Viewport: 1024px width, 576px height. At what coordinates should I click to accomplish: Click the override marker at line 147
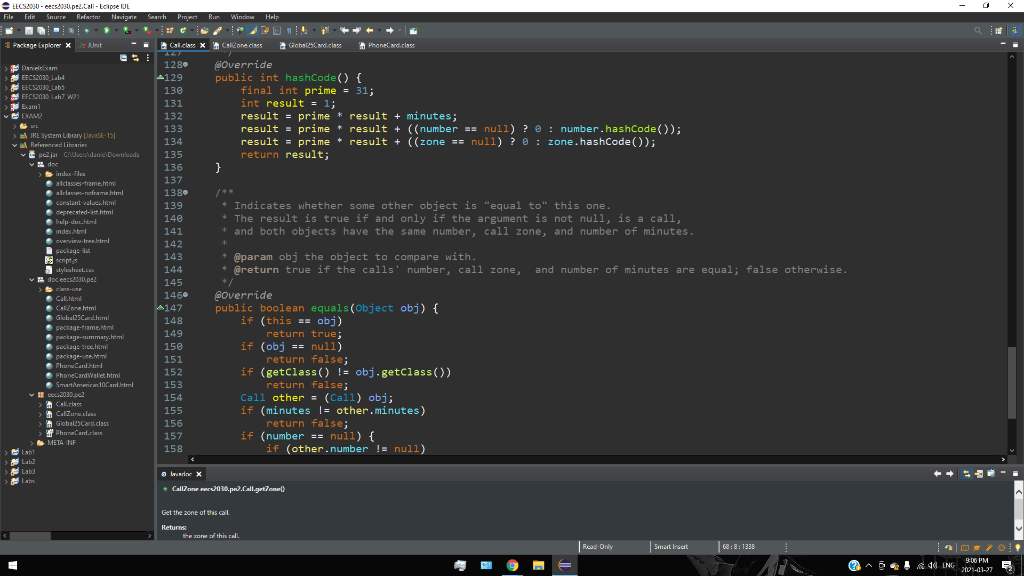[x=161, y=308]
